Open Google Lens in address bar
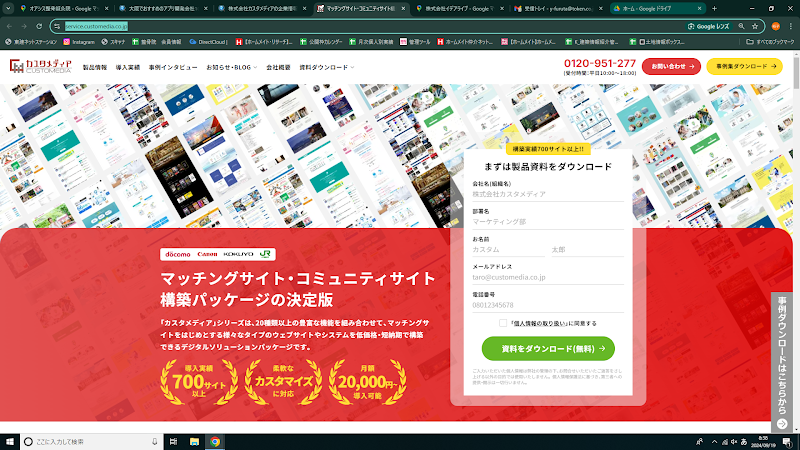The image size is (800, 450). pyautogui.click(x=708, y=26)
